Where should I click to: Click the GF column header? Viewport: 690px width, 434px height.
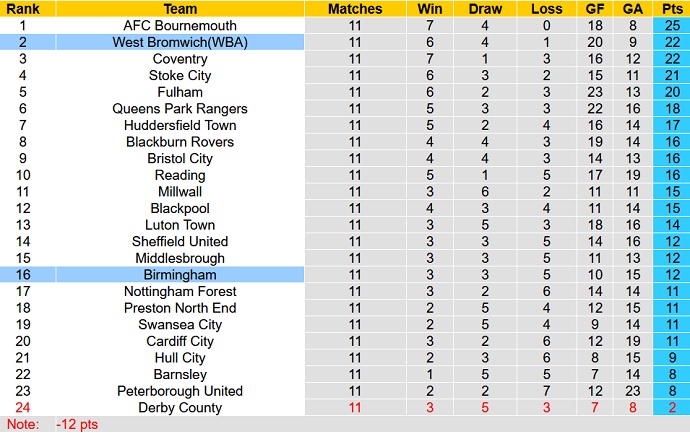coord(594,9)
